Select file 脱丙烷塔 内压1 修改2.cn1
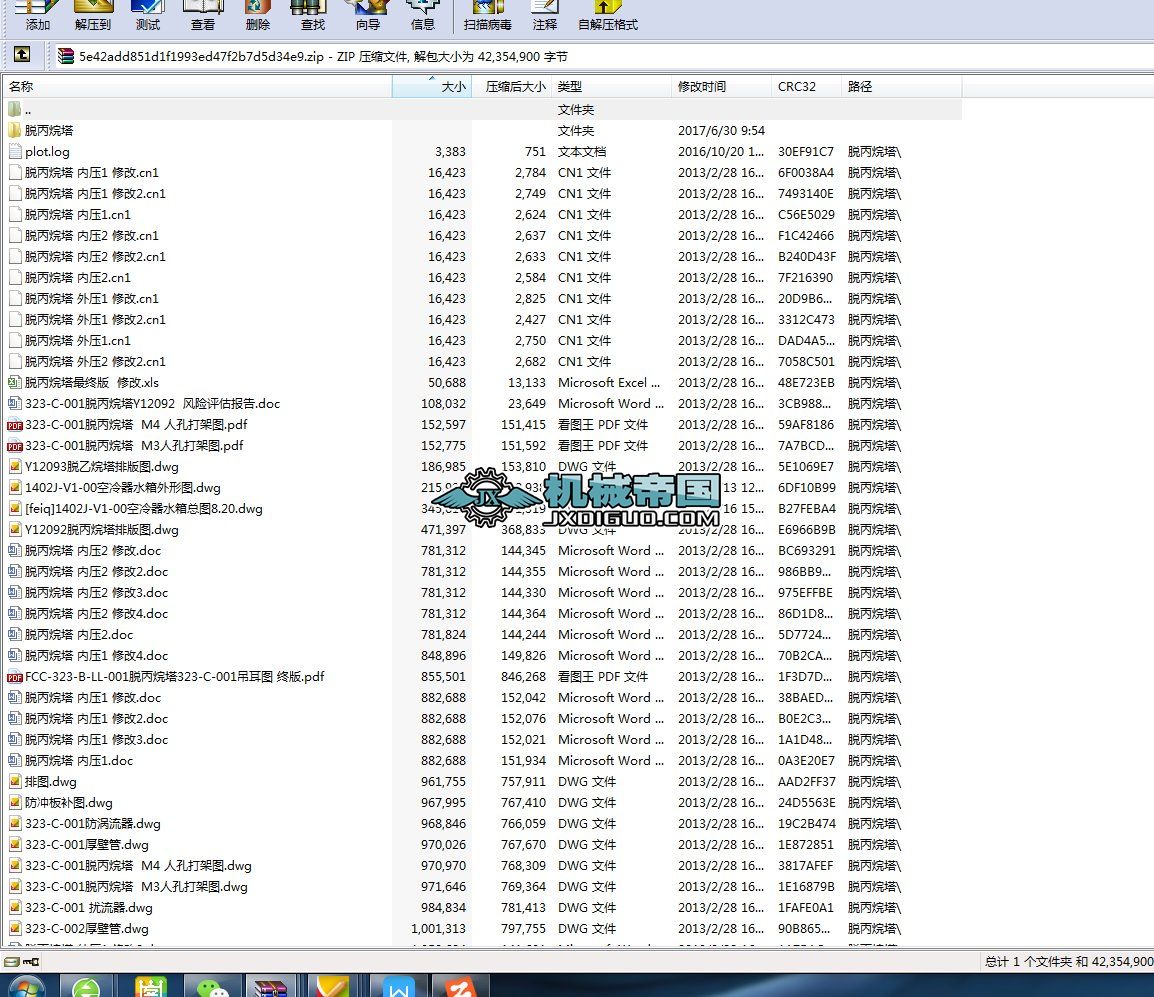Screen dimensions: 1154x997 [96, 194]
